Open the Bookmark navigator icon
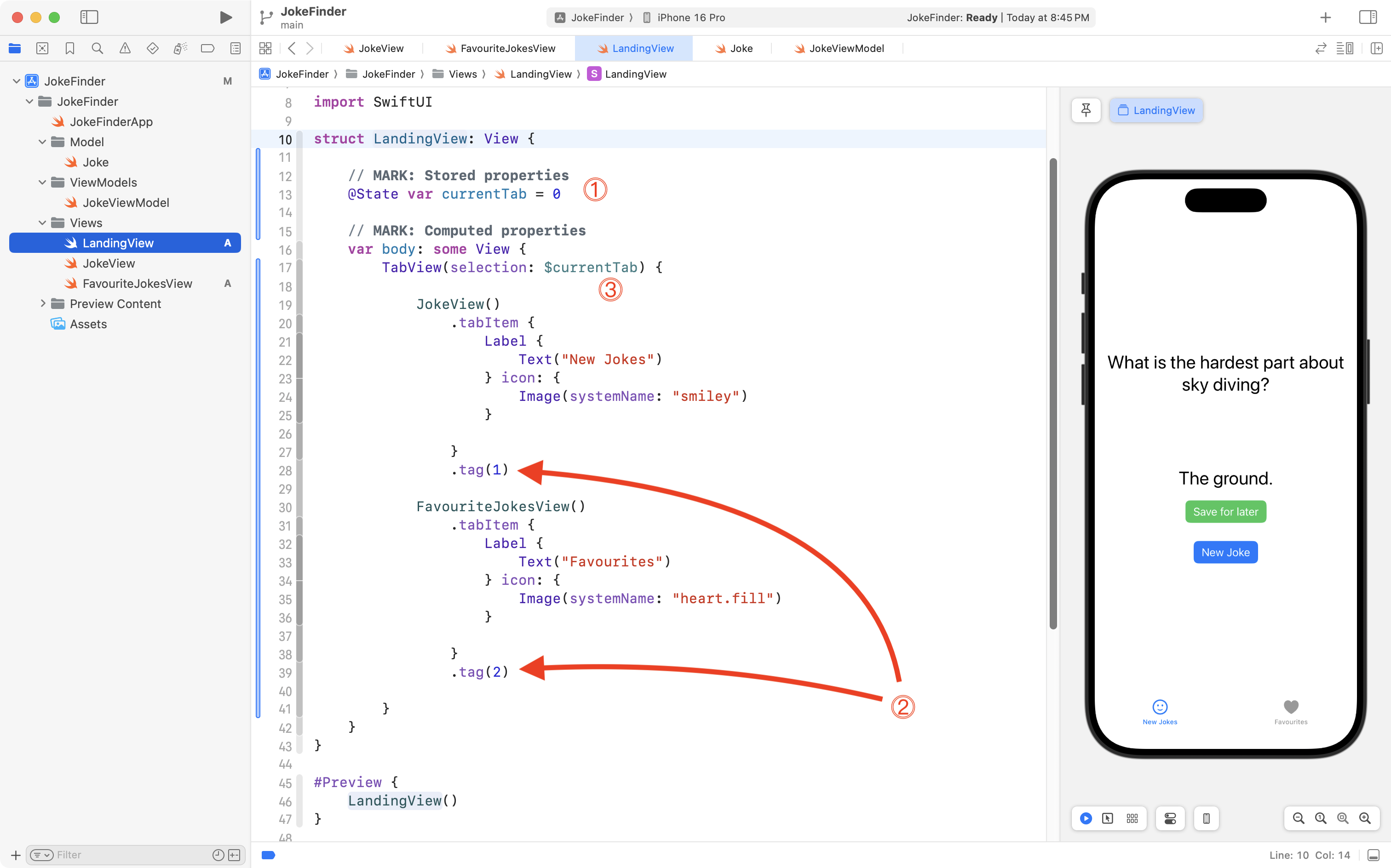The width and height of the screenshot is (1391, 868). coord(70,48)
